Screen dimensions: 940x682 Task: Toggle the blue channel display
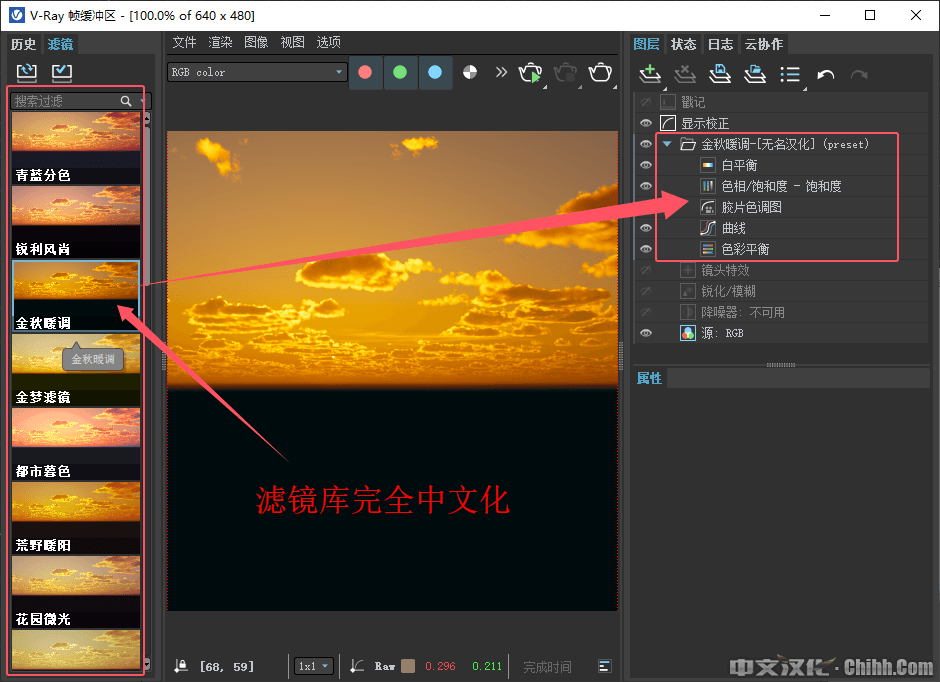click(x=435, y=72)
